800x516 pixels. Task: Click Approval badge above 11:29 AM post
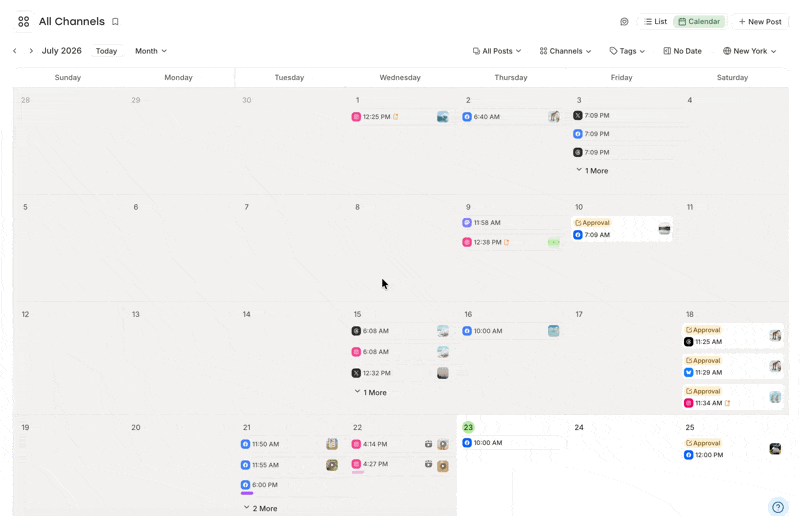(703, 360)
